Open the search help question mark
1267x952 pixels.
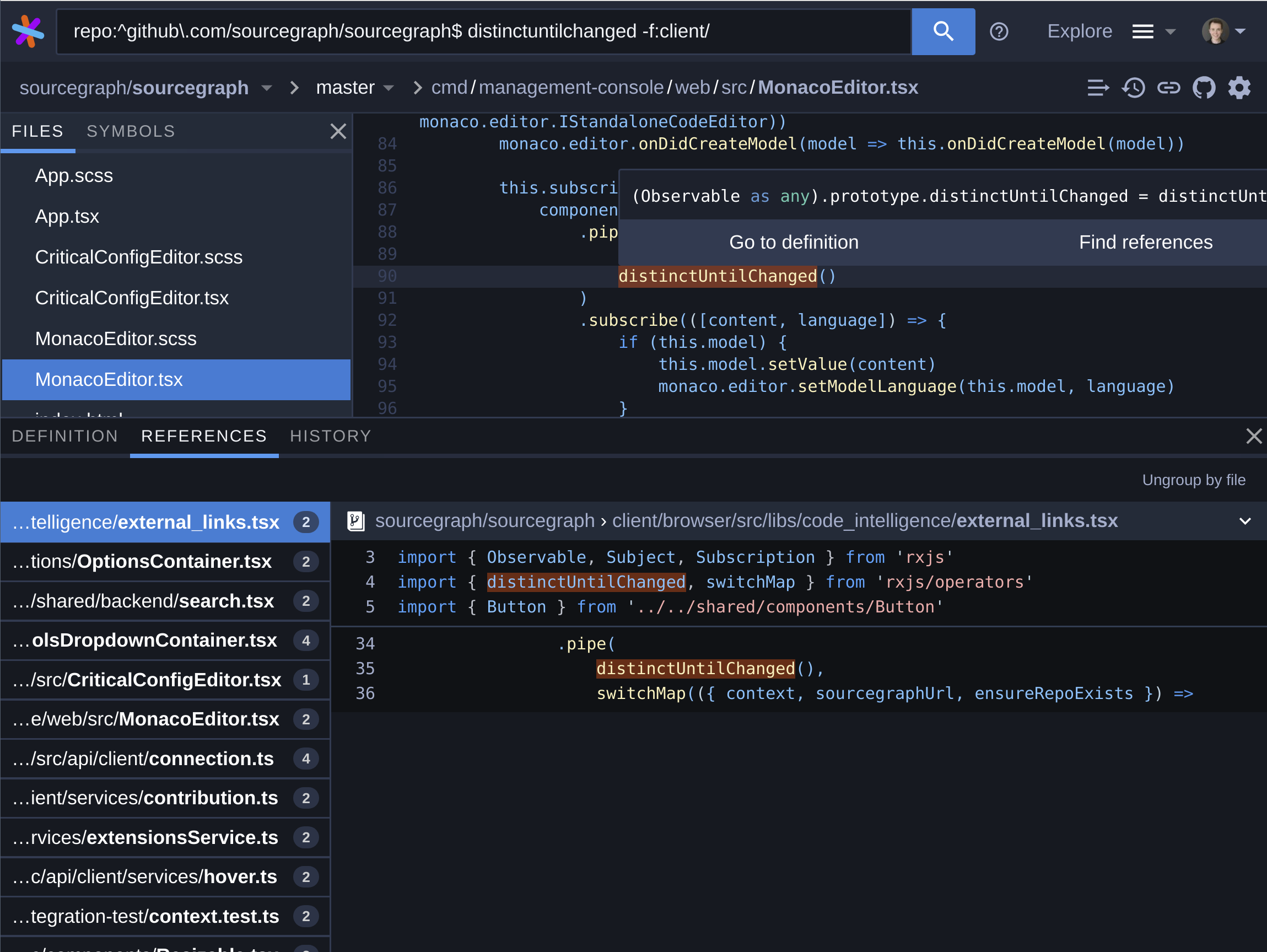(x=999, y=31)
